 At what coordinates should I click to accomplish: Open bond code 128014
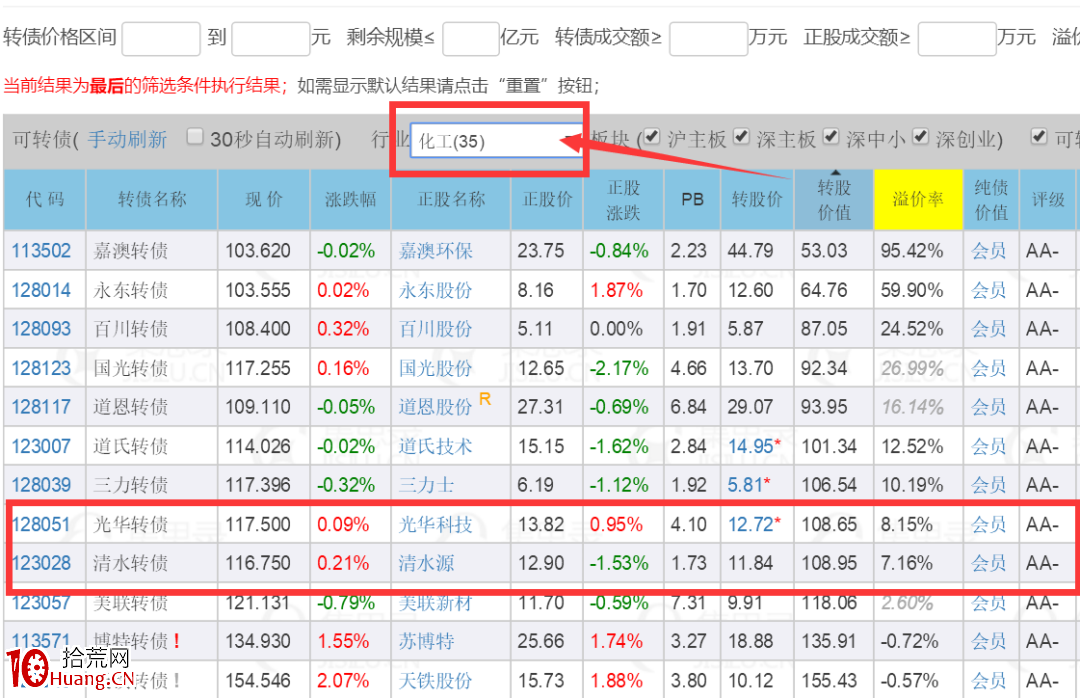(41, 290)
